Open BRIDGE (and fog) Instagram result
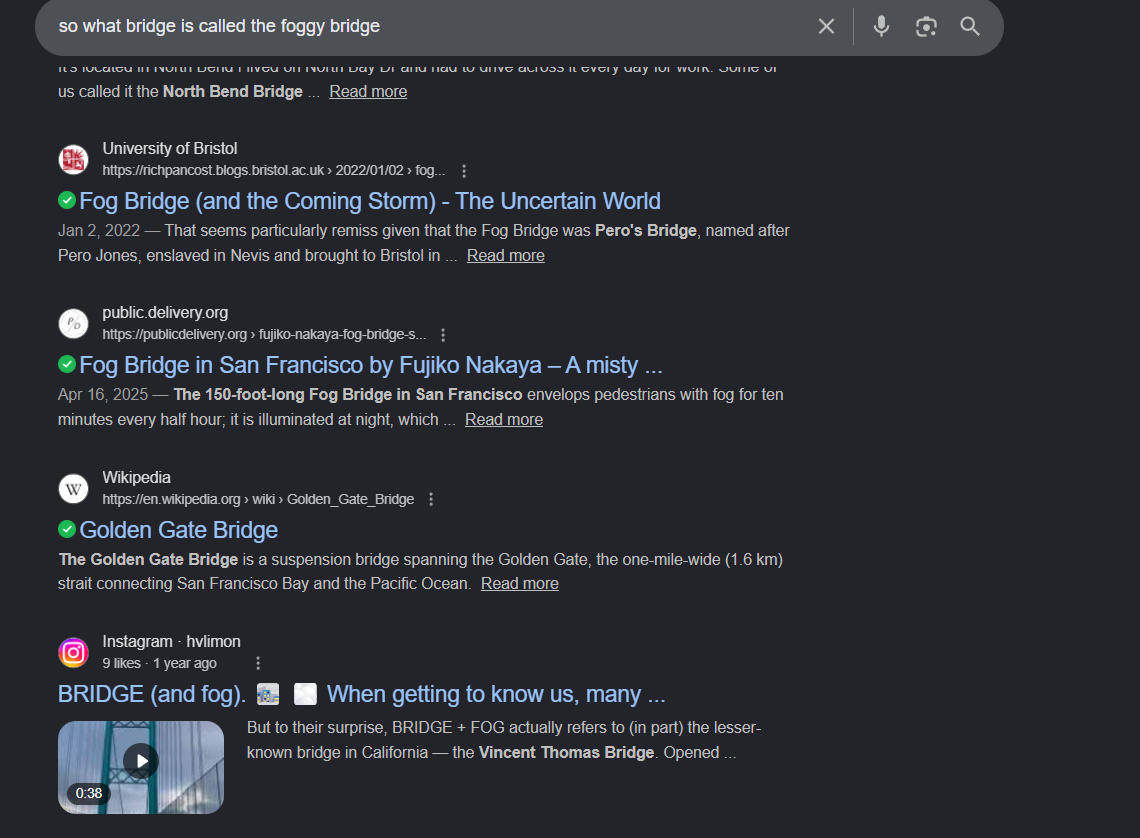This screenshot has height=838, width=1140. [x=361, y=694]
